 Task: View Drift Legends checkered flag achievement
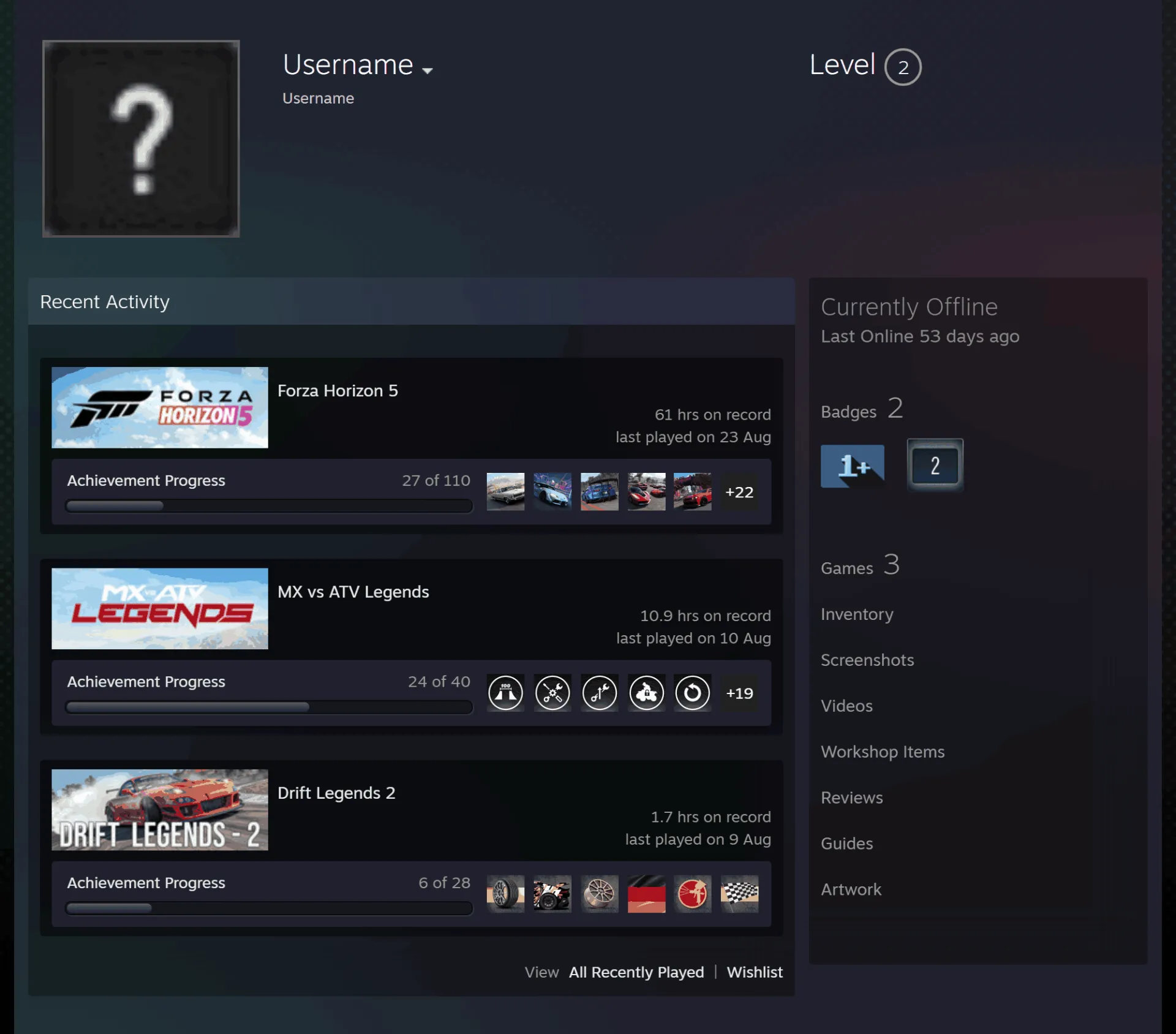[x=739, y=894]
